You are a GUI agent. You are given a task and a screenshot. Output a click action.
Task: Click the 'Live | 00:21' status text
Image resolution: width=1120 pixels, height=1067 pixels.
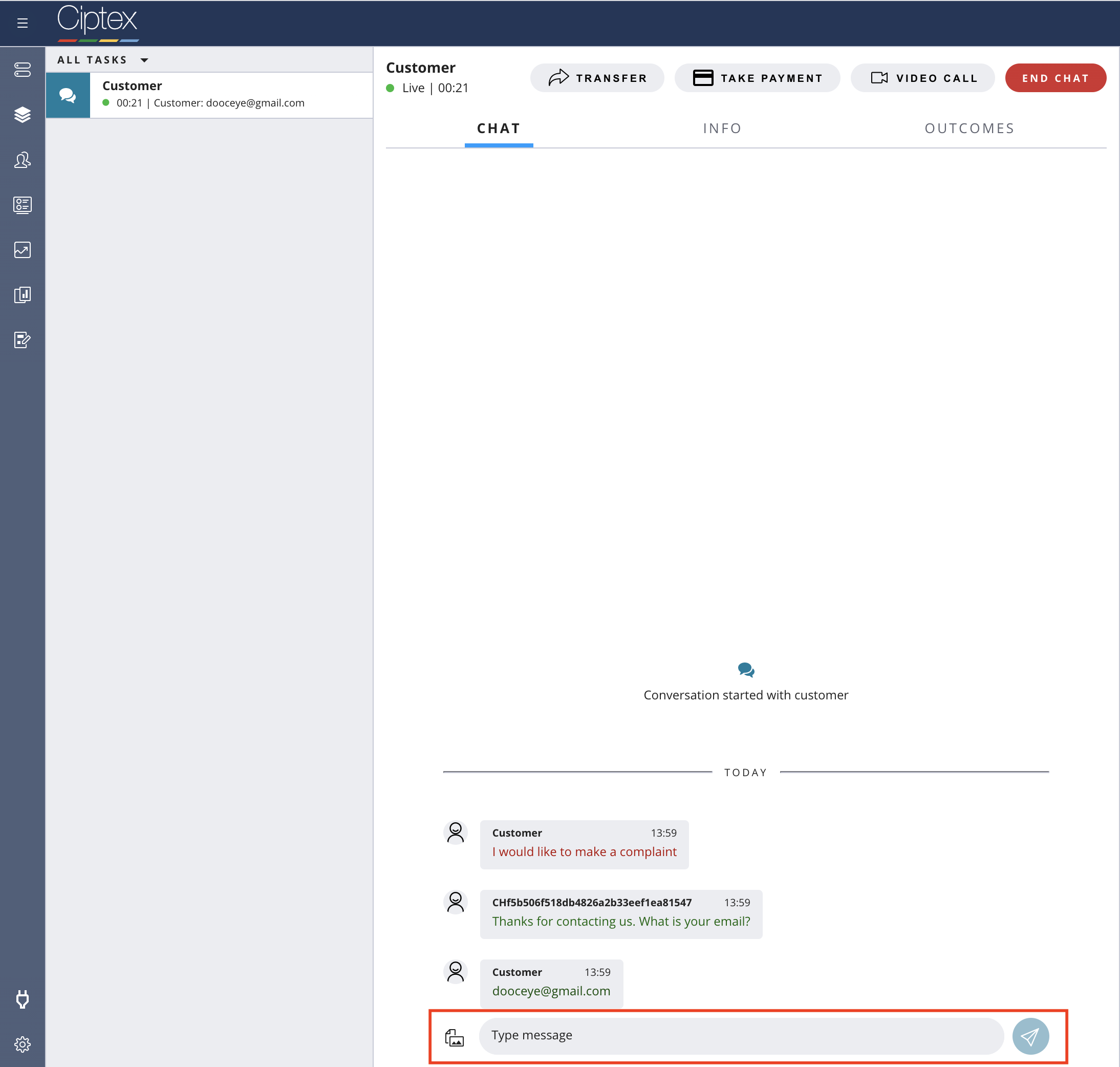click(x=435, y=88)
